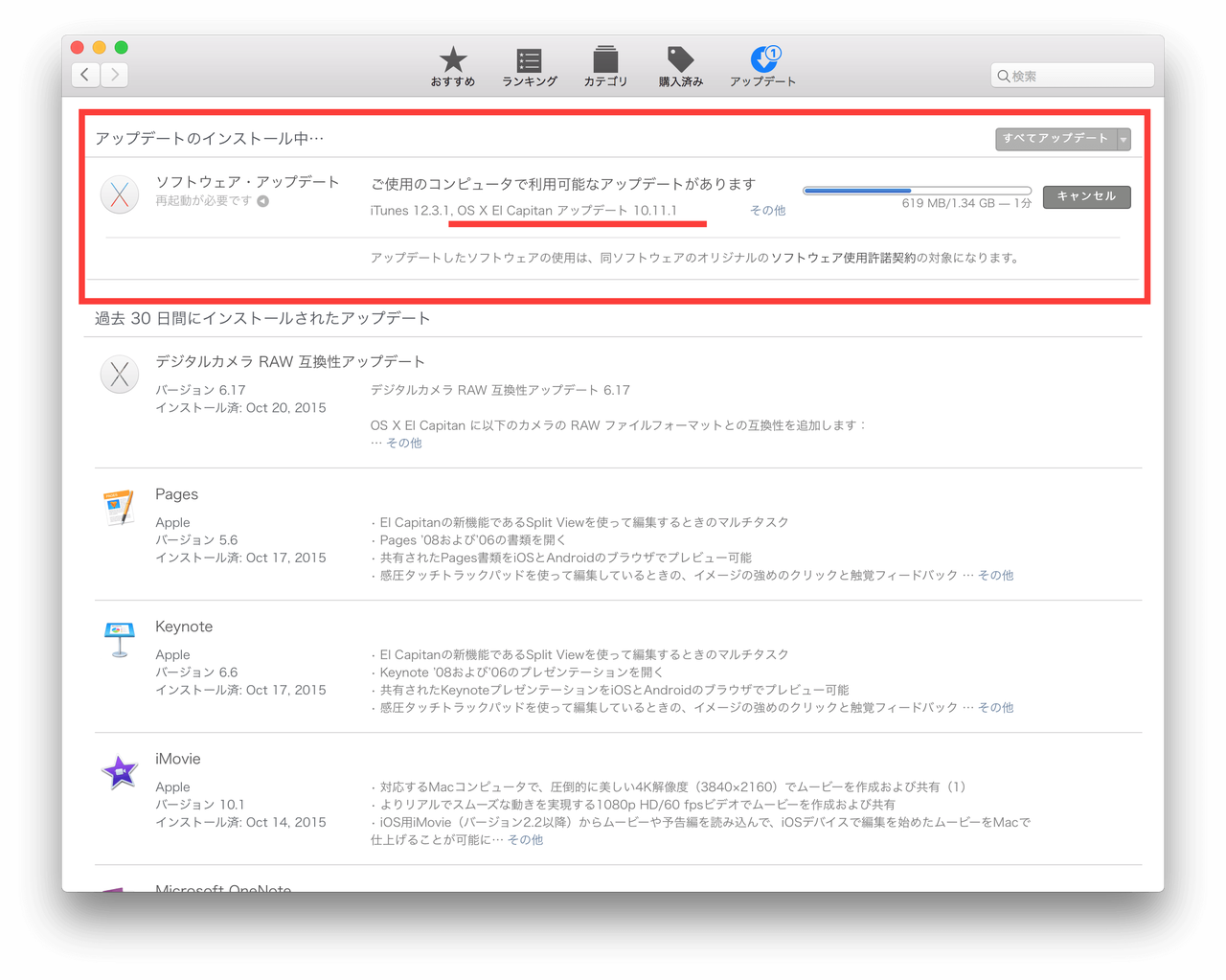This screenshot has height=980, width=1226.
Task: Click the ソフトウェア・アップデート title text
Action: (248, 182)
